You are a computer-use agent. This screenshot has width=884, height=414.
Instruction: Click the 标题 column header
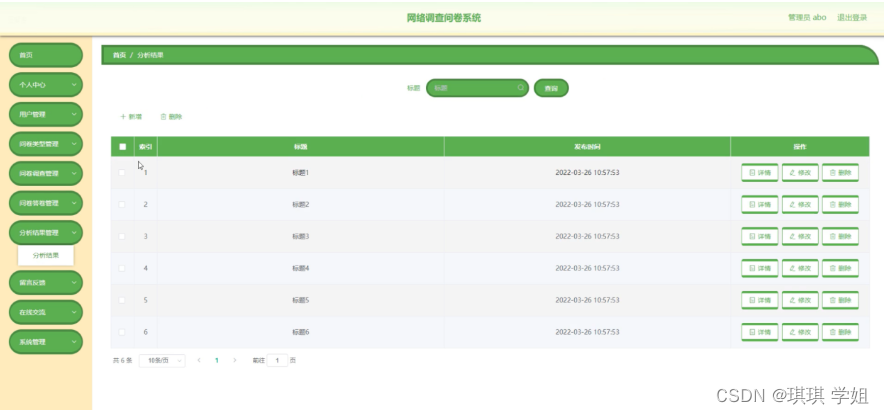pos(300,147)
